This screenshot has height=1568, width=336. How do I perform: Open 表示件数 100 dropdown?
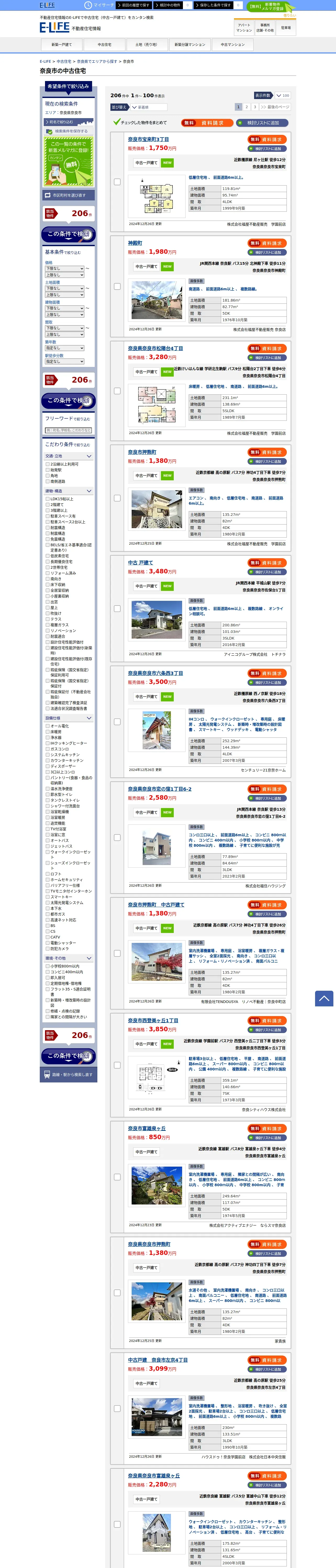(282, 96)
